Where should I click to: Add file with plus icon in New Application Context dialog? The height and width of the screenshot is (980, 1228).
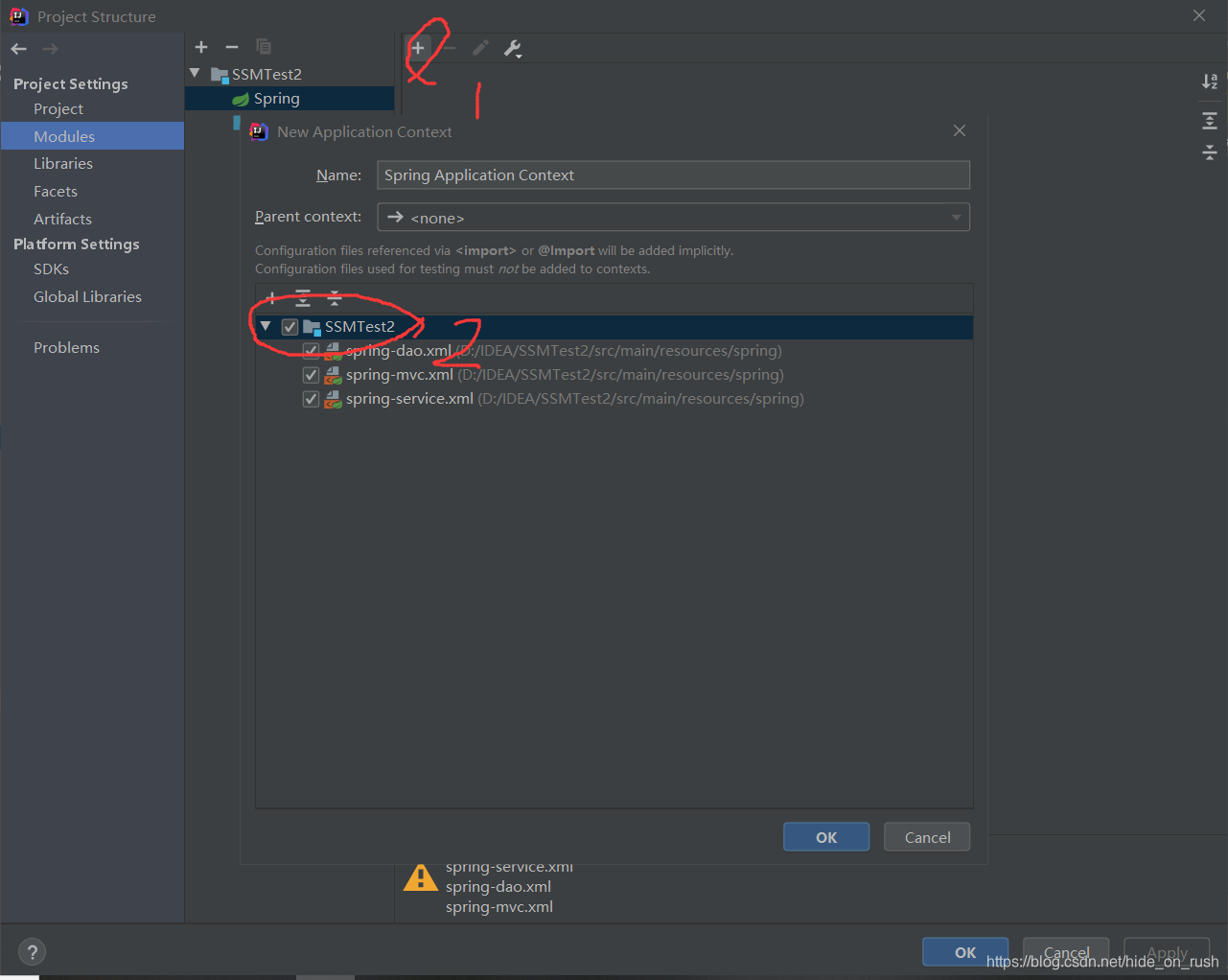tap(271, 298)
